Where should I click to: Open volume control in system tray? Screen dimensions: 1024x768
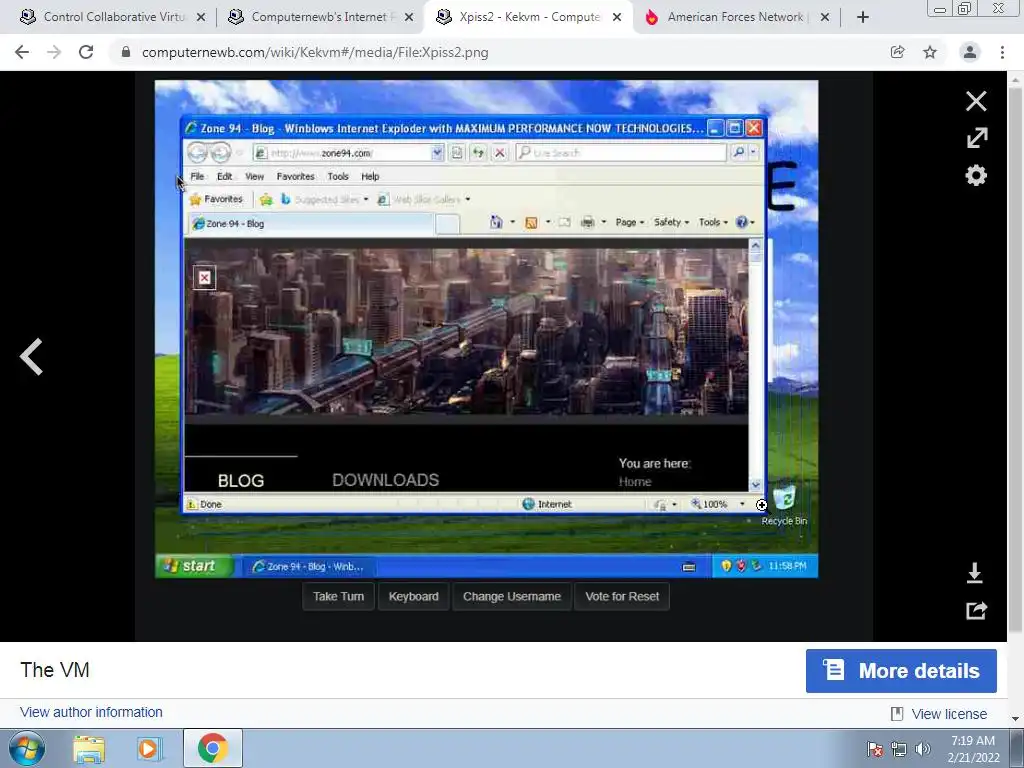tap(923, 749)
